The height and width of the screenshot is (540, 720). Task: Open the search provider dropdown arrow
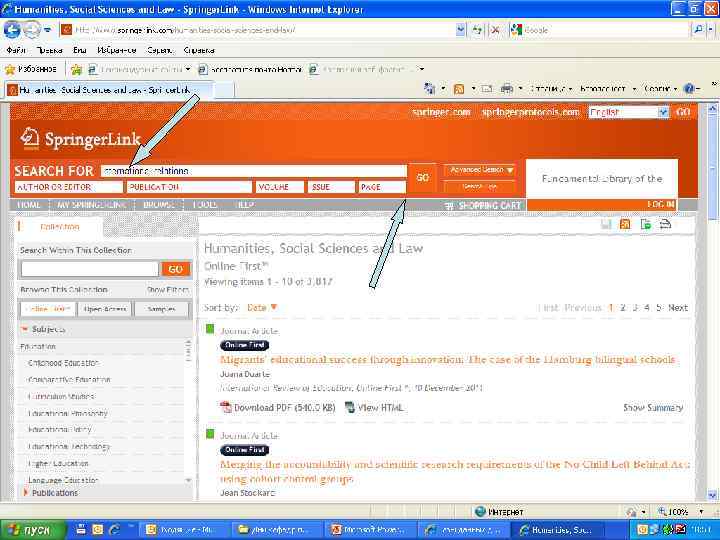pyautogui.click(x=711, y=29)
